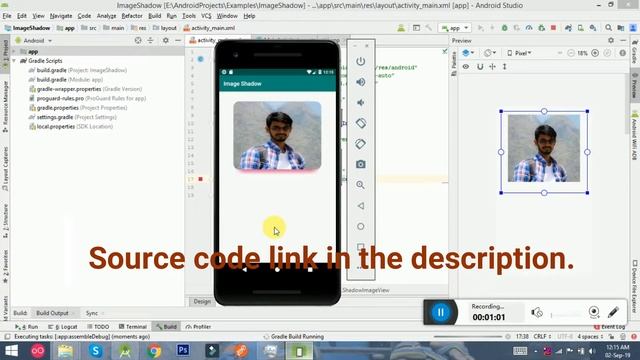Screen dimensions: 640x360
Task: Click the emulator panel Home circle button
Action: tap(360, 226)
